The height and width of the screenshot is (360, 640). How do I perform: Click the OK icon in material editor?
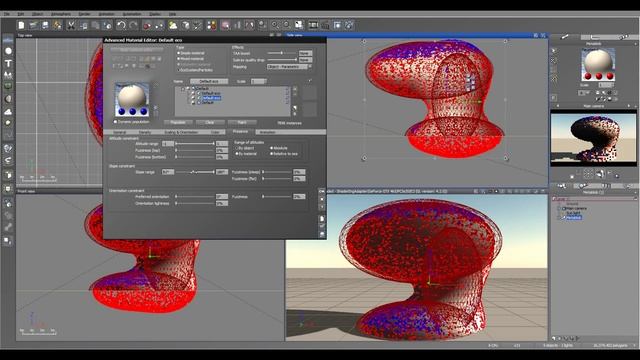tap(322, 191)
